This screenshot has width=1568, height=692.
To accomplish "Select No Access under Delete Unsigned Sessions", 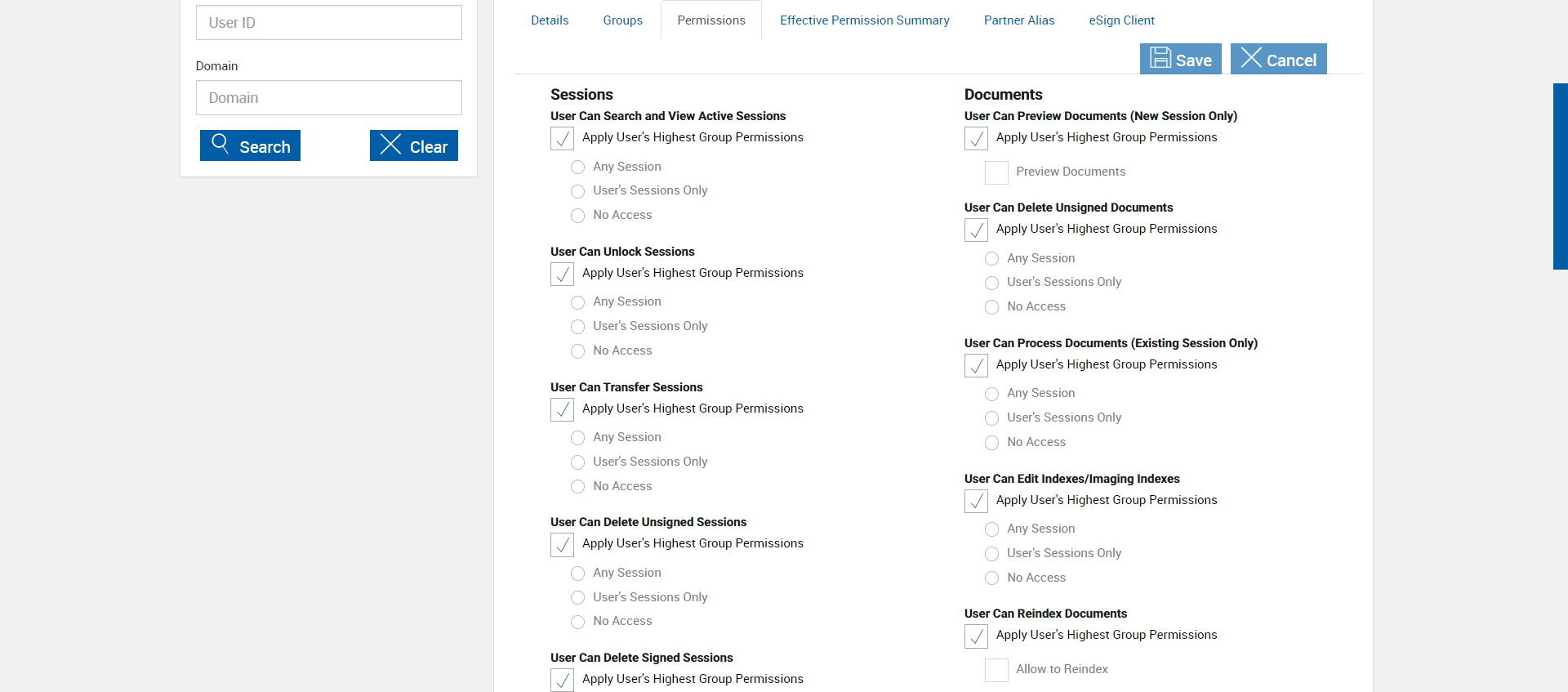I will pos(578,622).
